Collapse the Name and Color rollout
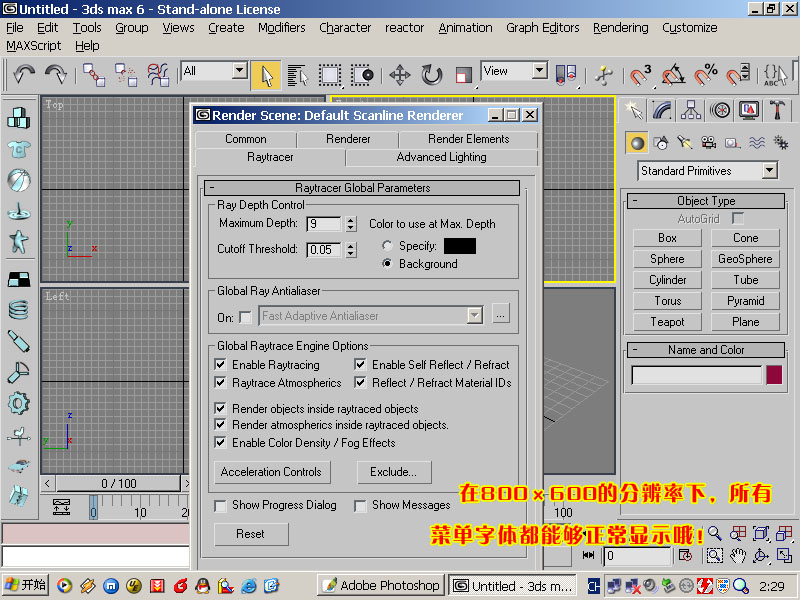Screen dimensions: 800x600 click(706, 349)
